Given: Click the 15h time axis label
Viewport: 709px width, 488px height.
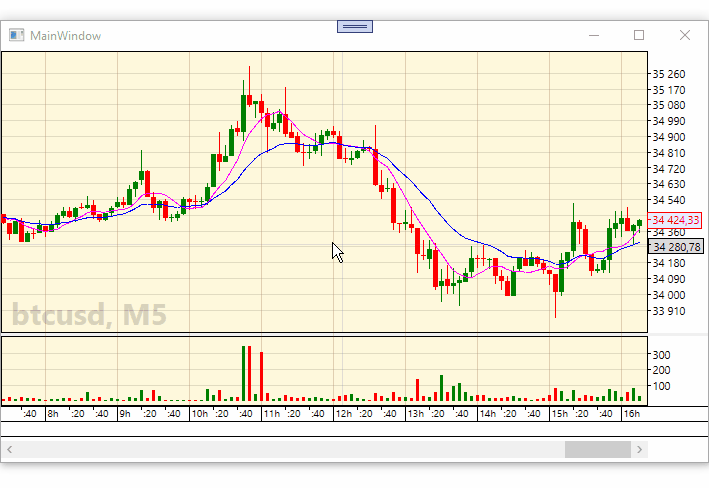Looking at the screenshot, I should [559, 414].
